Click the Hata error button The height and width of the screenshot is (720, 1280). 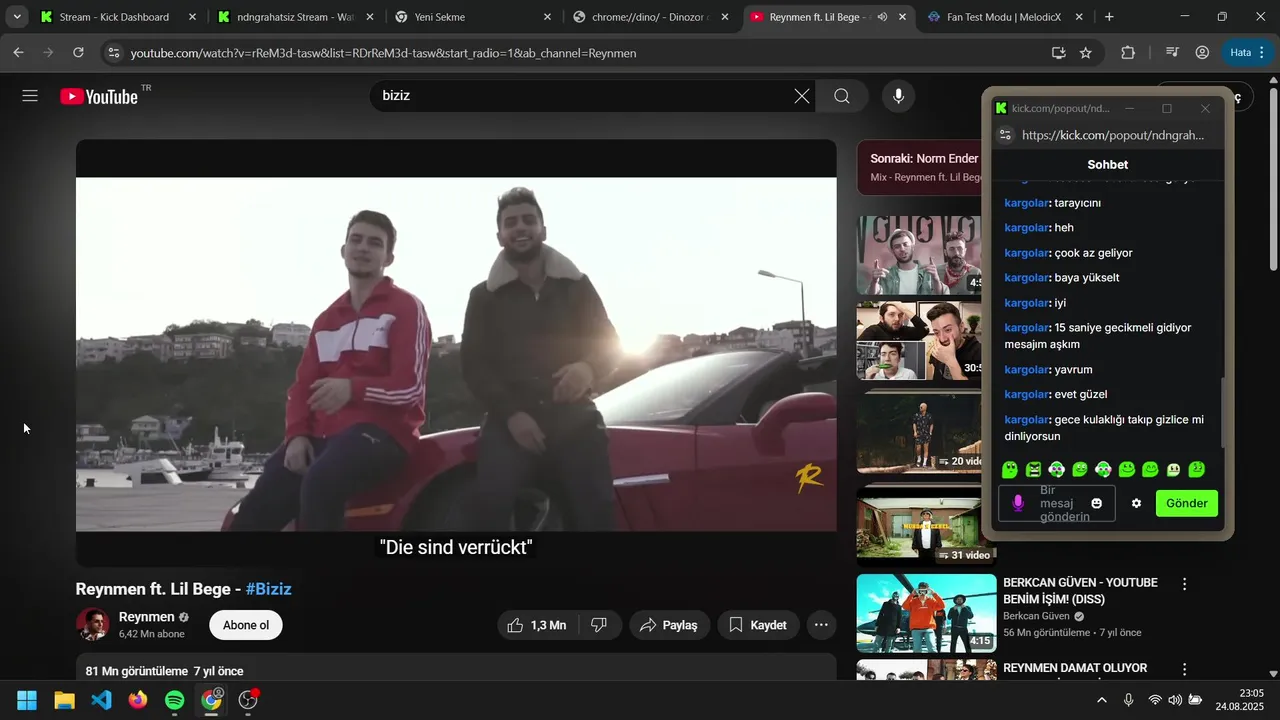(1240, 52)
